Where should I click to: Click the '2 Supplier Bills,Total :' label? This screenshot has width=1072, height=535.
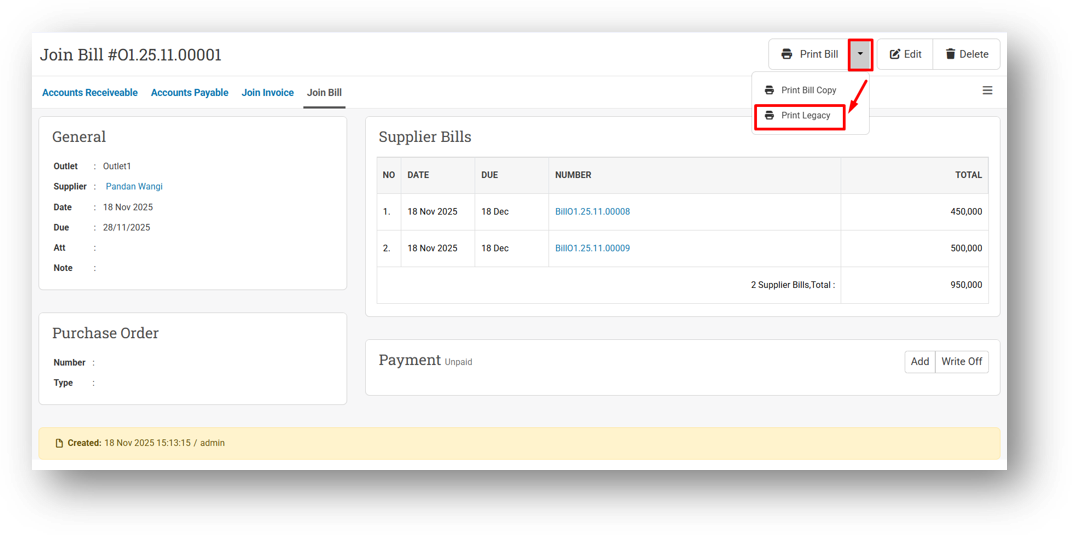coord(793,285)
